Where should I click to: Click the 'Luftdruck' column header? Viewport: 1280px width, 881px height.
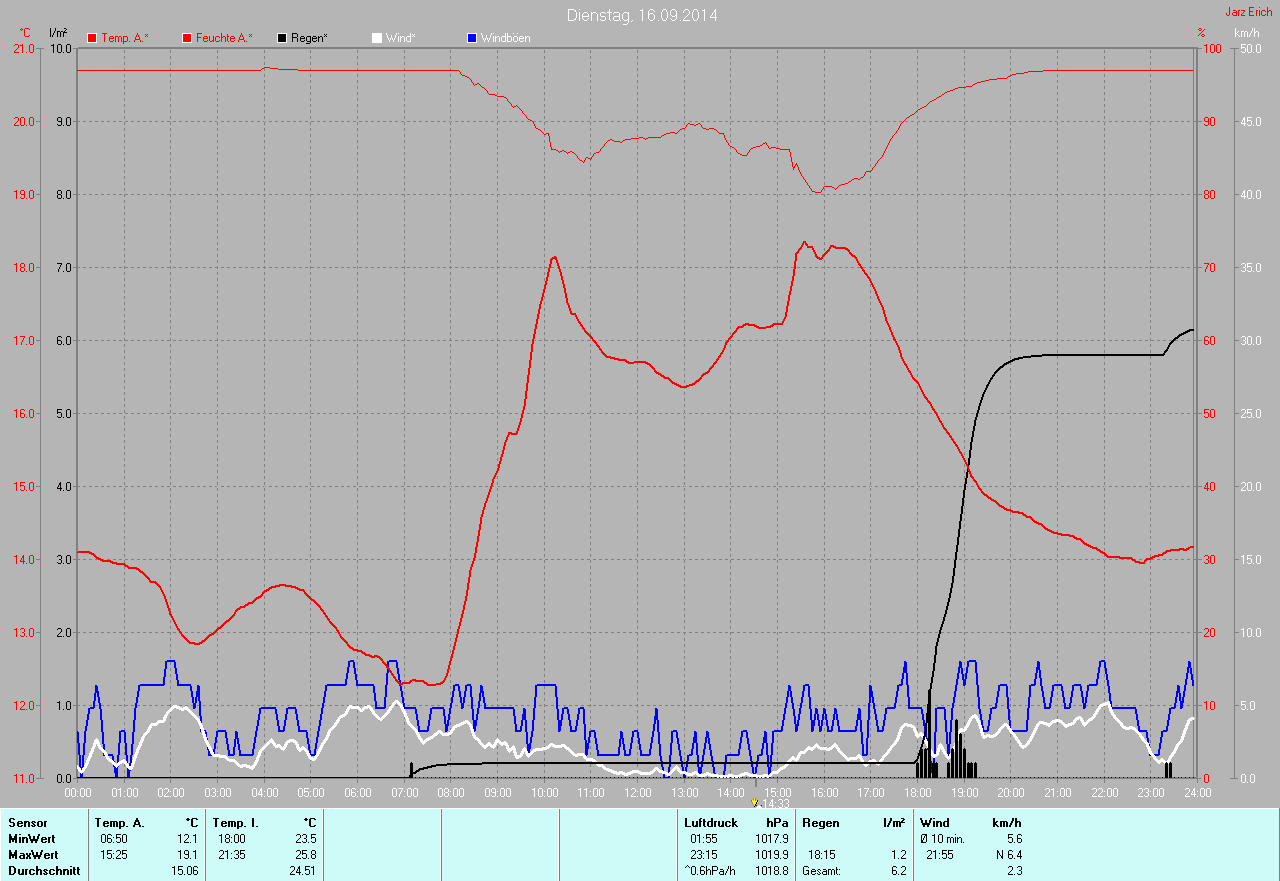click(x=711, y=822)
